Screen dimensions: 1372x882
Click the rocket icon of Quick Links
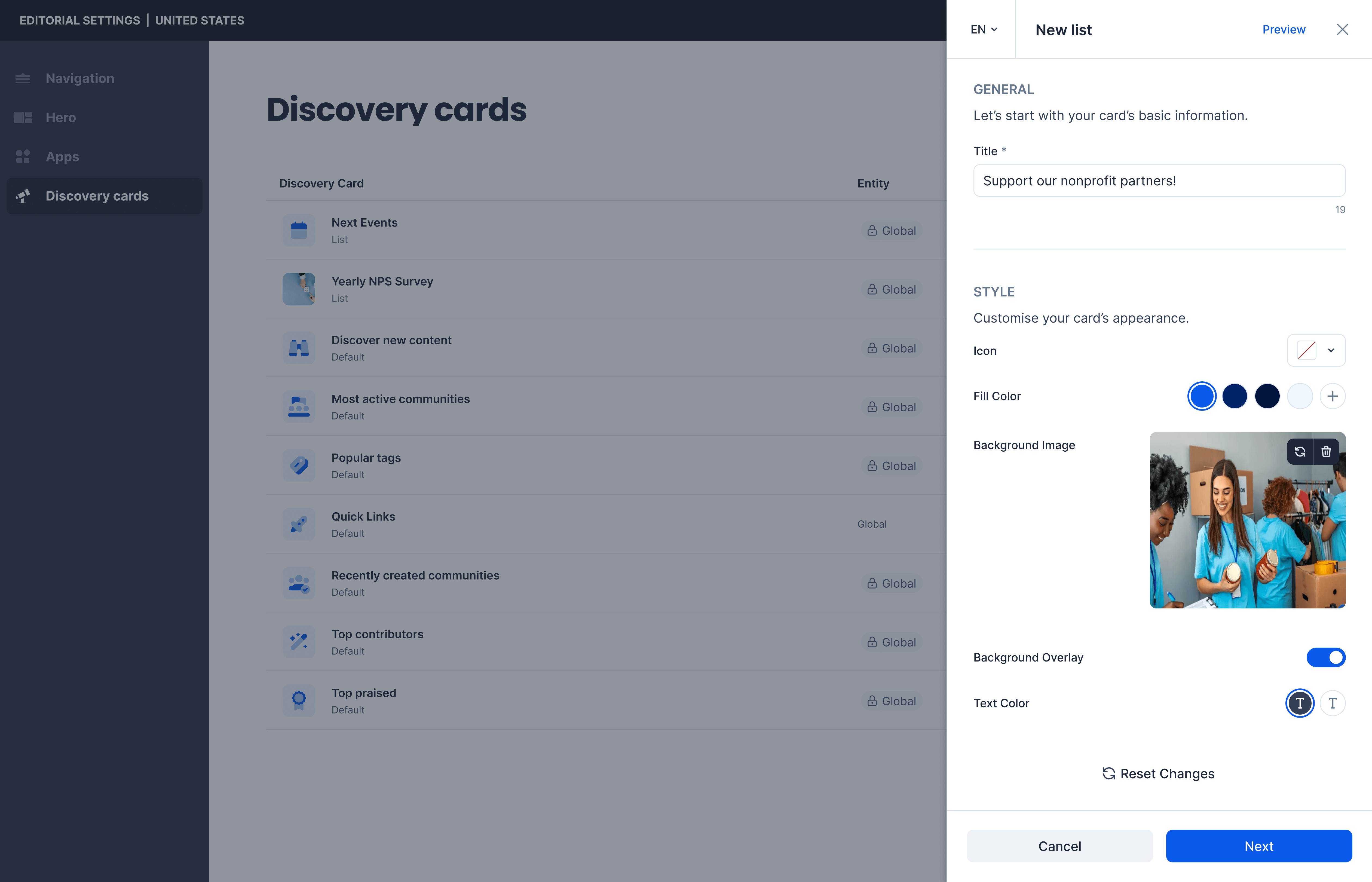(299, 524)
